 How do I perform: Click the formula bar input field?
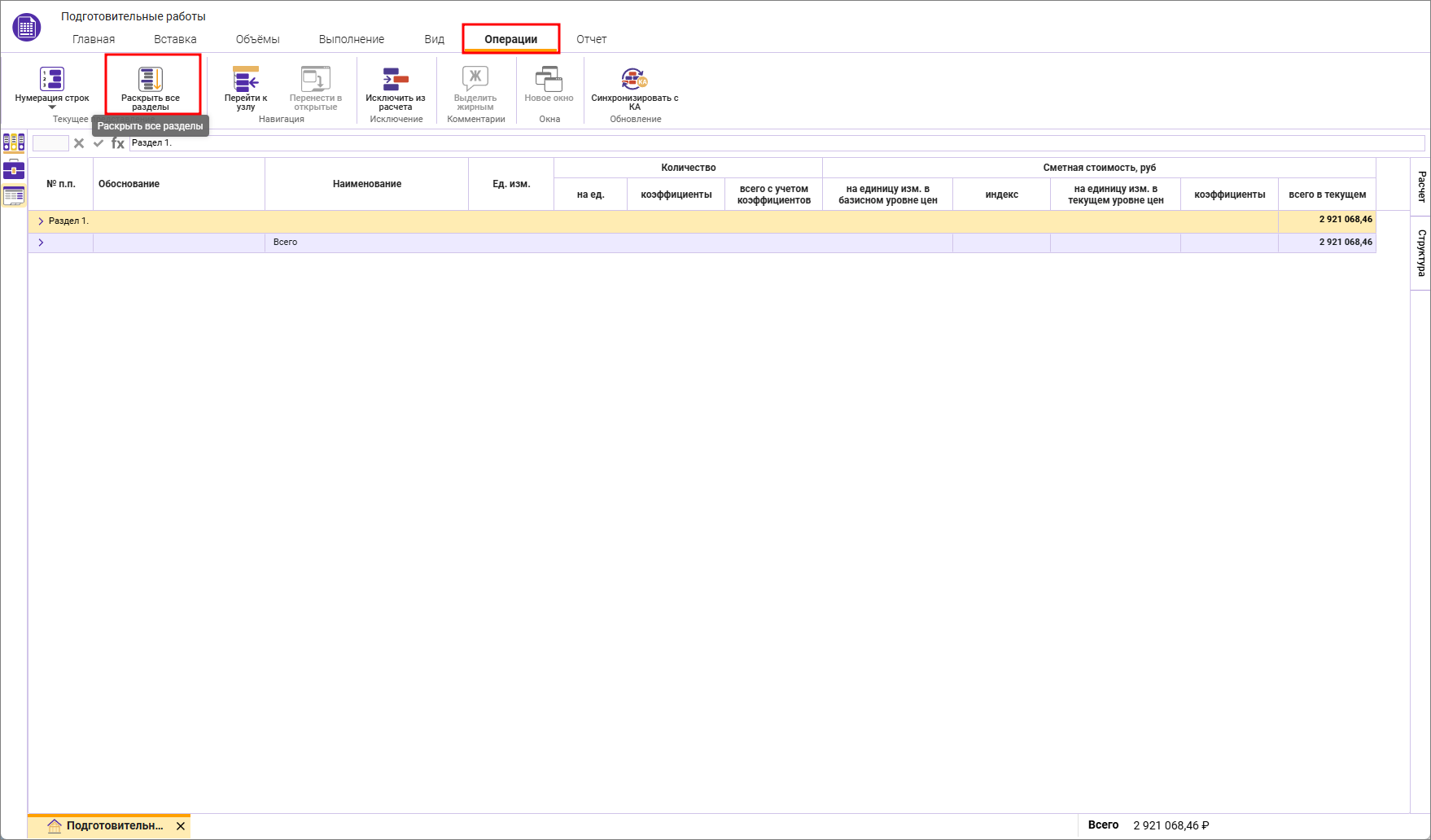pos(773,143)
